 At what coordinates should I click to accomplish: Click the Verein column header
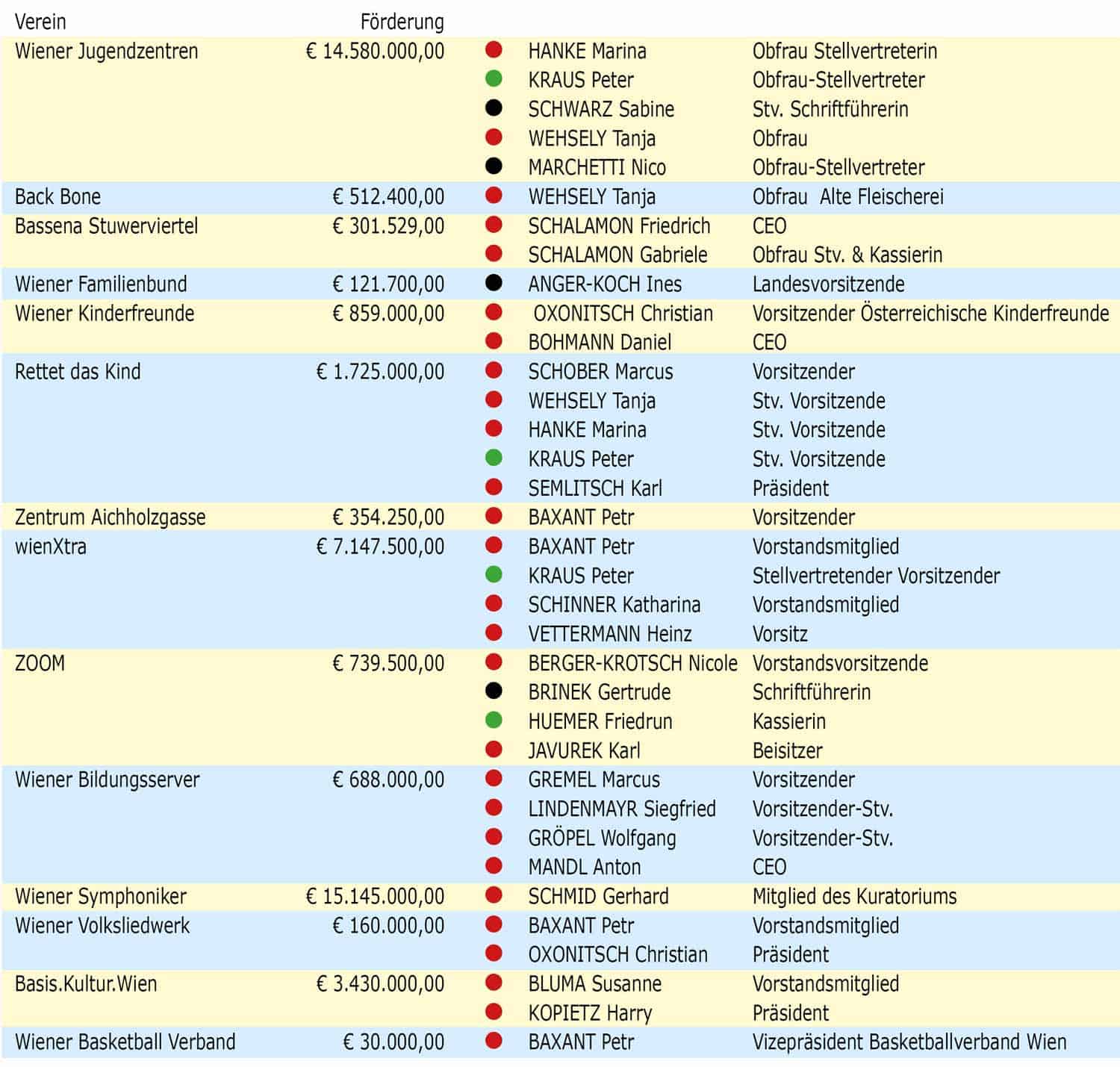pyautogui.click(x=40, y=22)
